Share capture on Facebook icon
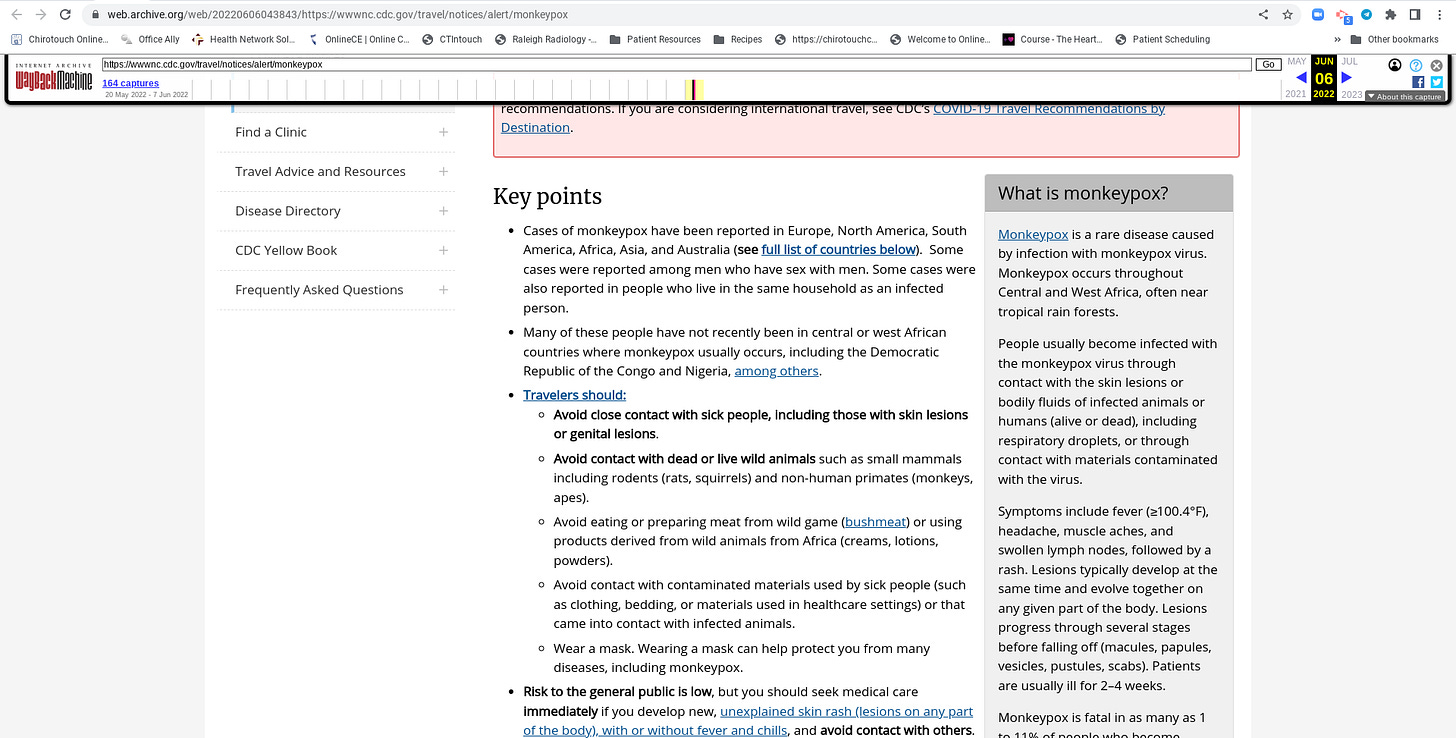The height and width of the screenshot is (738, 1456). coord(1418,82)
